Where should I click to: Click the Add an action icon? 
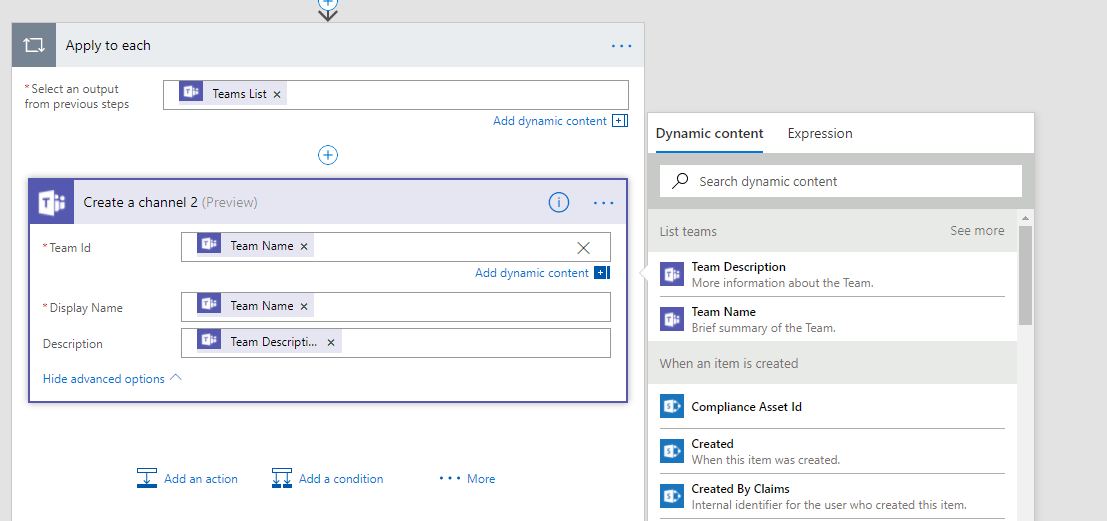tap(147, 478)
